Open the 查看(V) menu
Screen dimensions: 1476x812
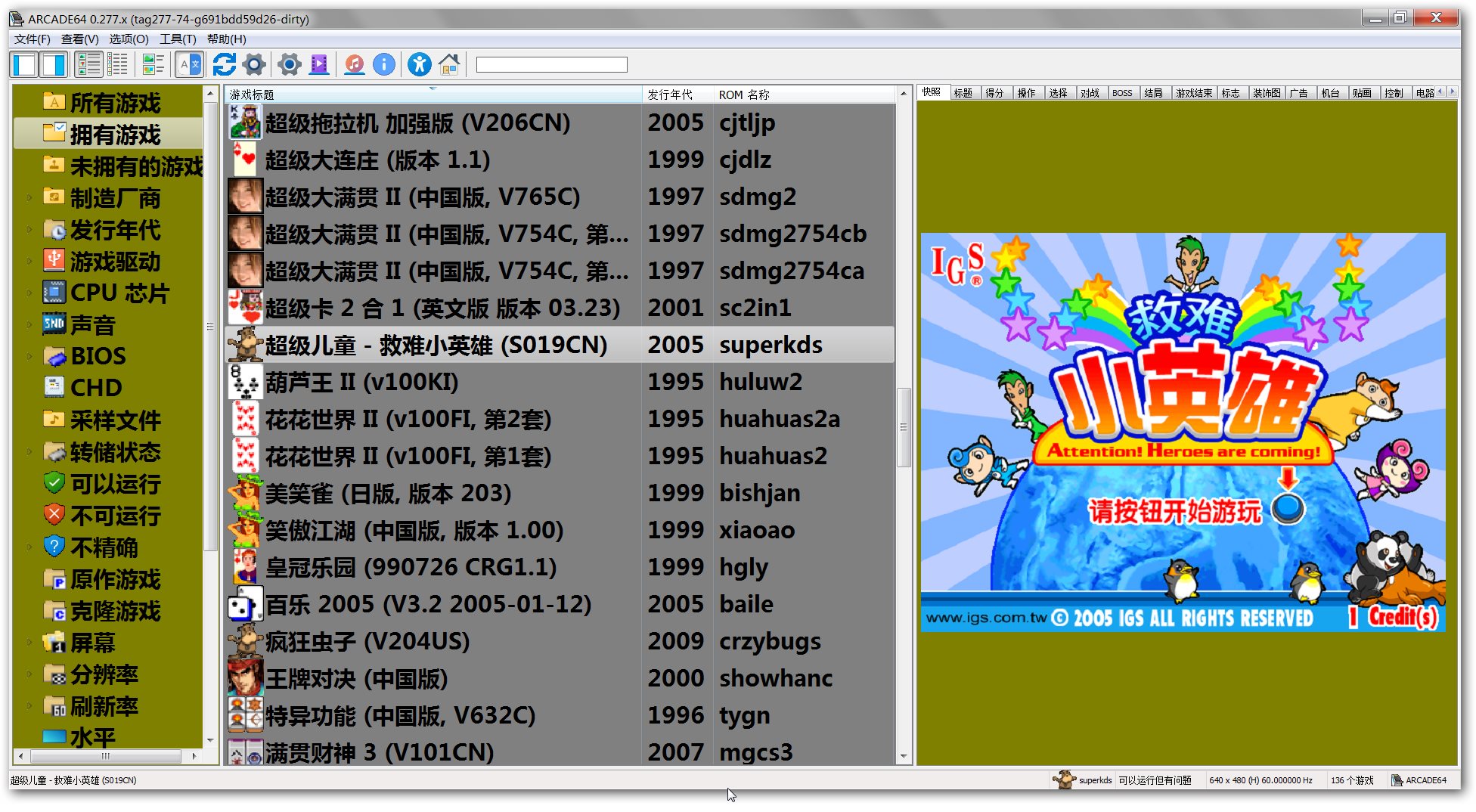click(79, 39)
